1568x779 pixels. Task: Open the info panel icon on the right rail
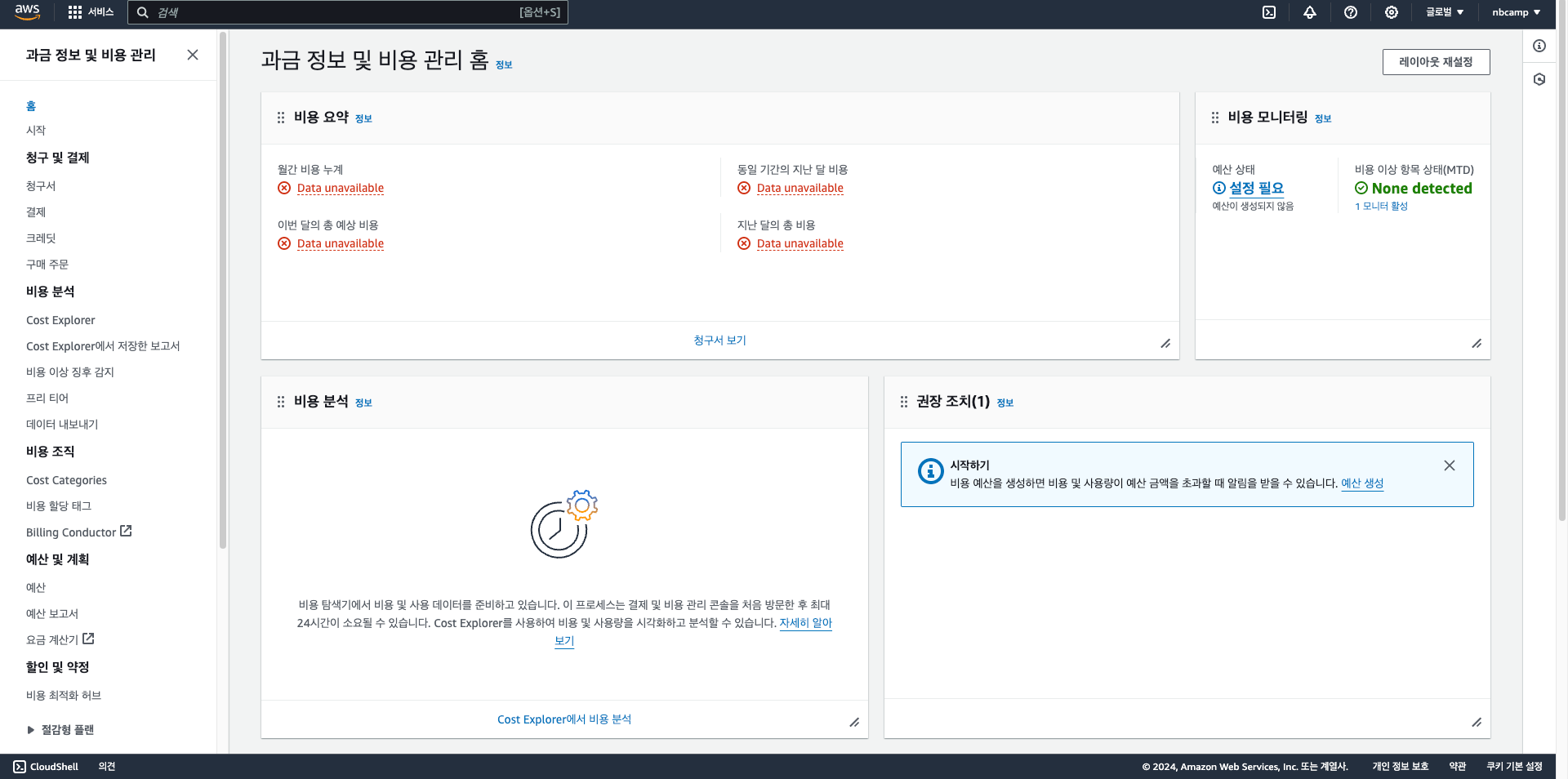[1539, 46]
